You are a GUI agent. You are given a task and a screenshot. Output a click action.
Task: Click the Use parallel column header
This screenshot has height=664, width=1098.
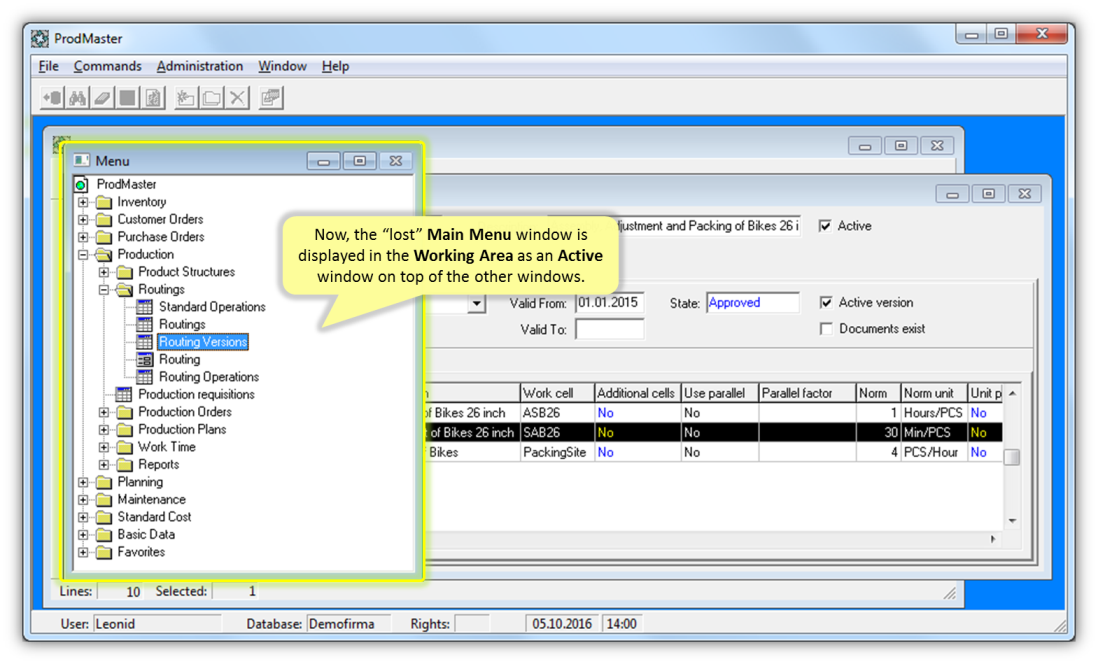721,393
